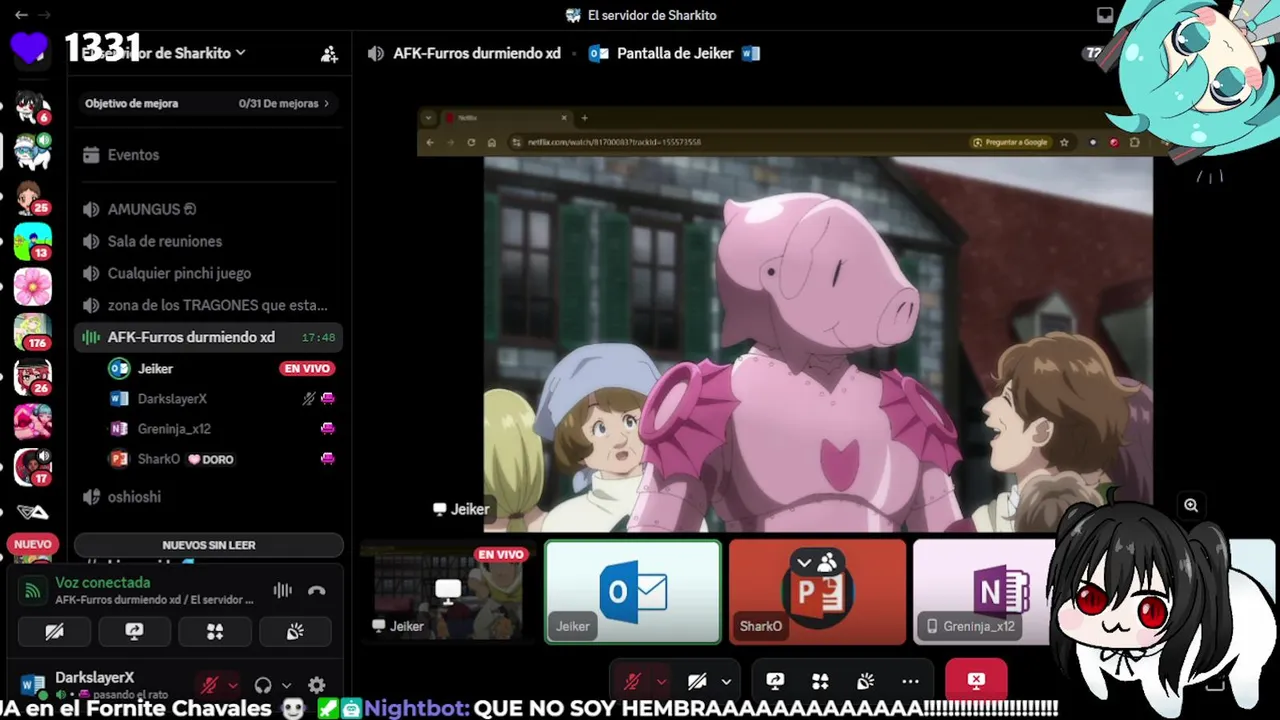Image resolution: width=1280 pixels, height=720 pixels.
Task: Open user settings gear
Action: 317,685
